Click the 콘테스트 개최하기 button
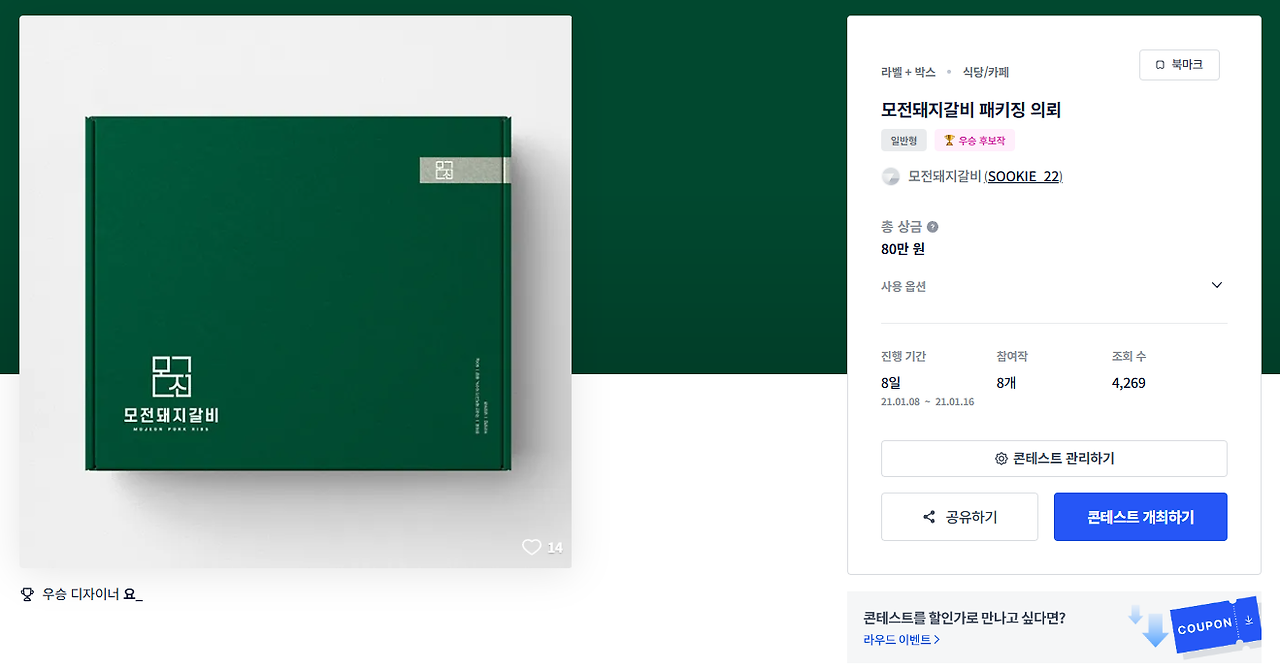 coord(1140,517)
